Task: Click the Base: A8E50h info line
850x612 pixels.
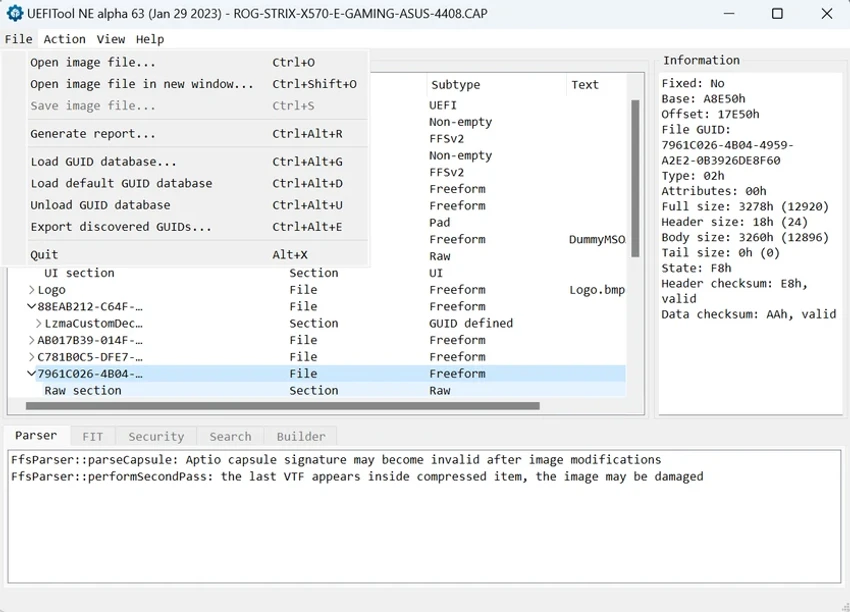Action: point(703,99)
